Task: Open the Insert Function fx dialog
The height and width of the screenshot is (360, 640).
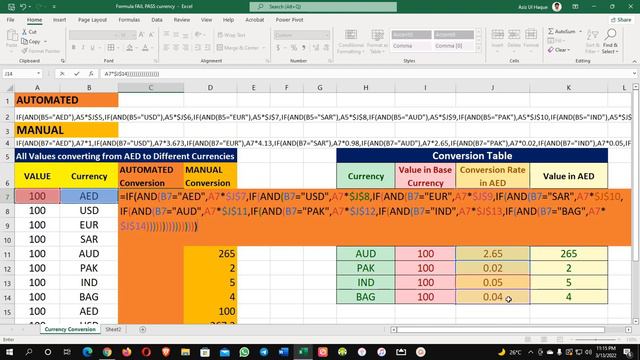Action: pos(91,74)
